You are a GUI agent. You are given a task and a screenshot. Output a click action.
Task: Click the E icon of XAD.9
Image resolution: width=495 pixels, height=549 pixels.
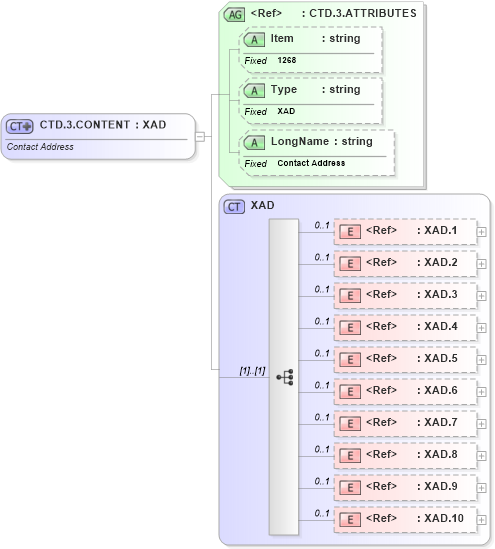[x=350, y=488]
